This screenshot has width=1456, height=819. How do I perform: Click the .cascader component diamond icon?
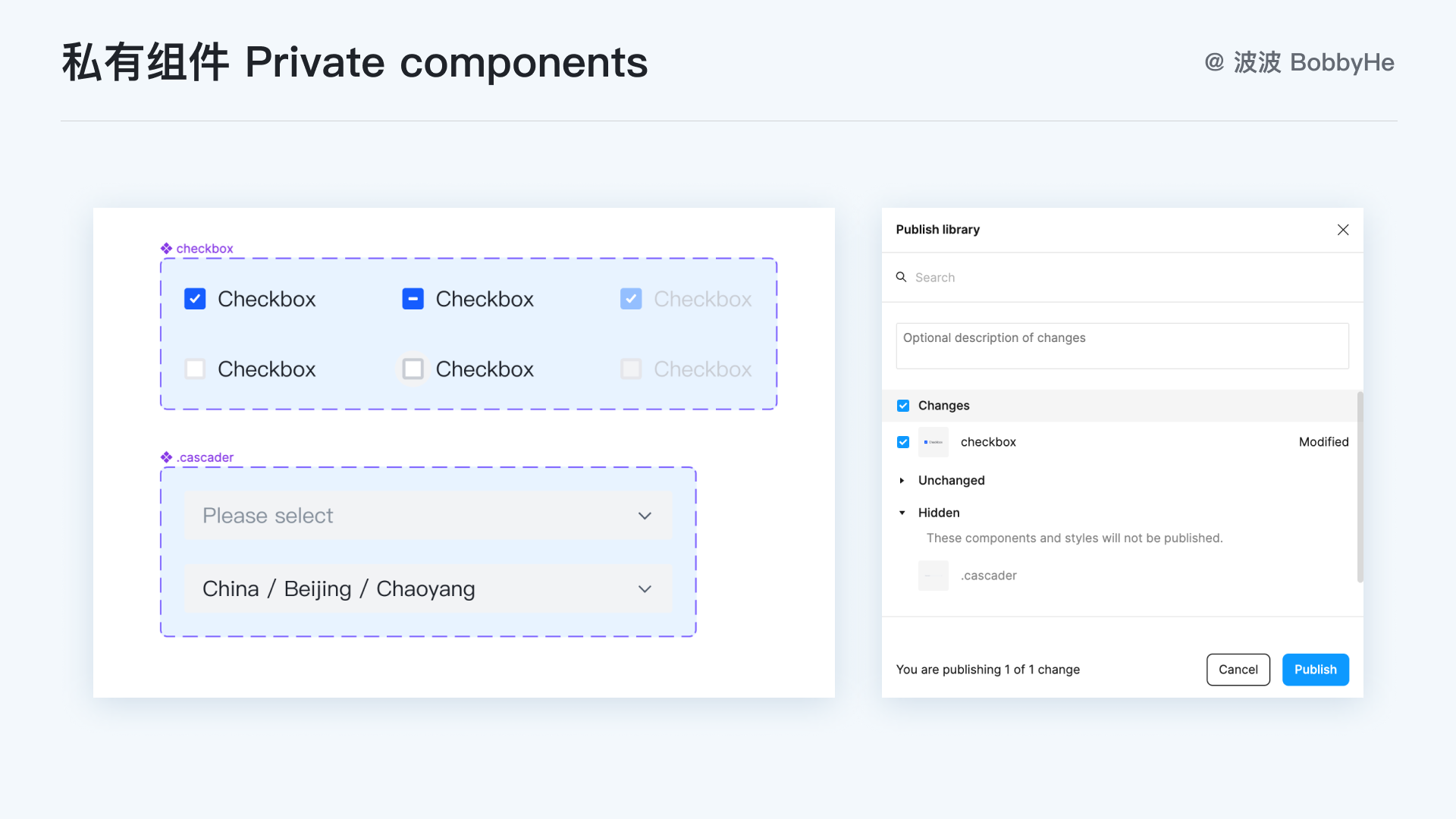[x=166, y=457]
